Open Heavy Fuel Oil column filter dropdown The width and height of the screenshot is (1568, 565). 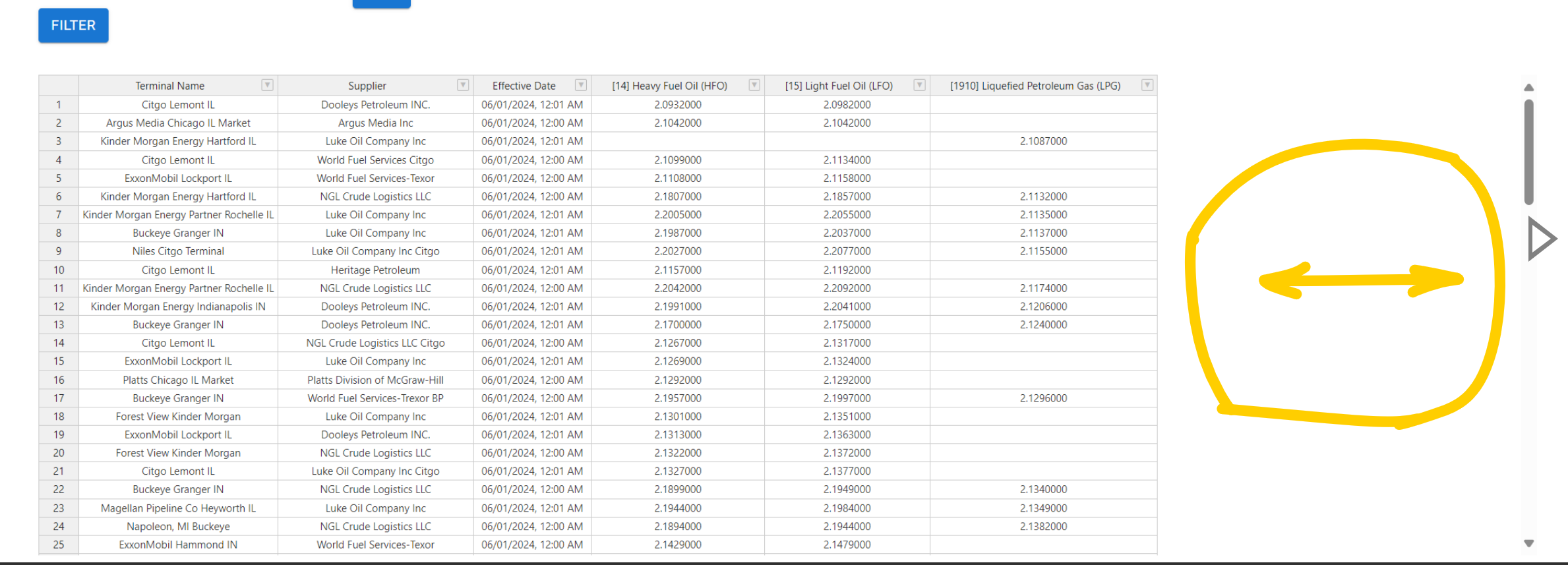pyautogui.click(x=754, y=85)
